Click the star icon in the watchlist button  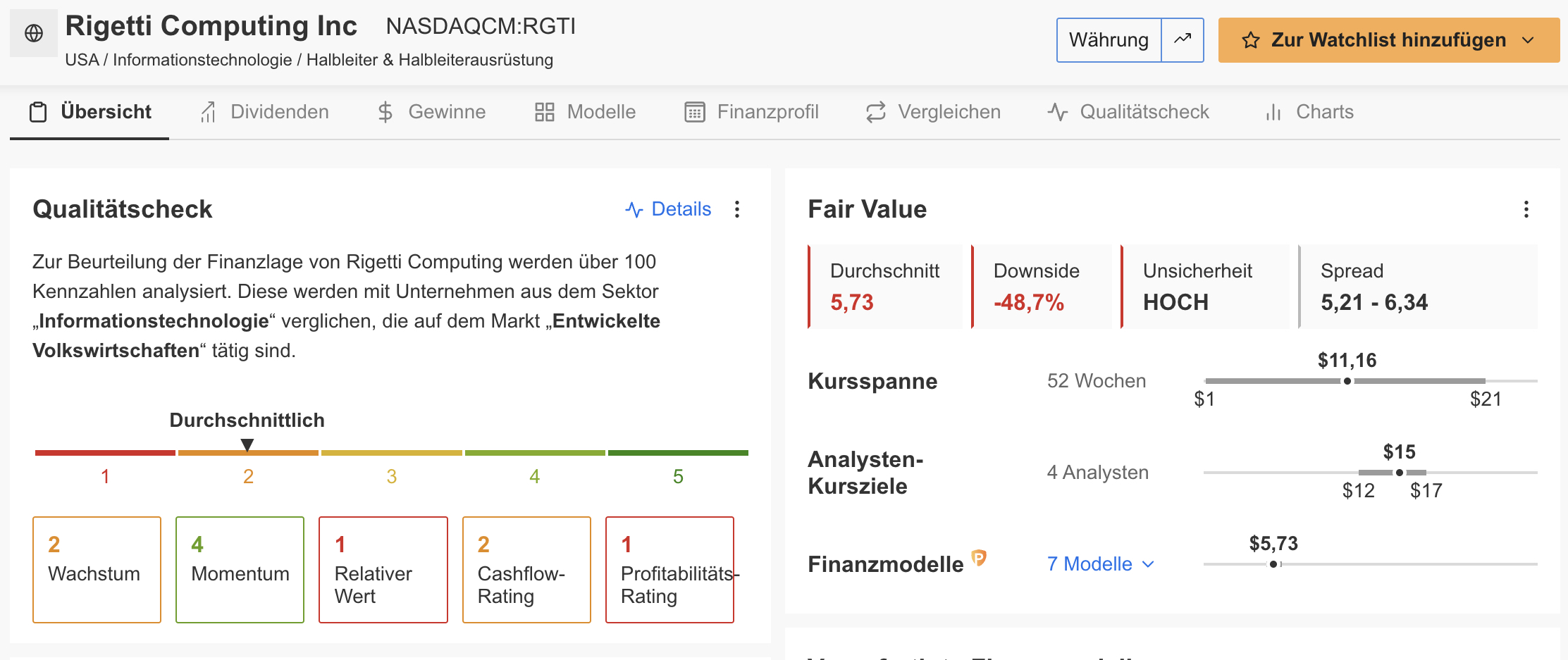[1251, 40]
